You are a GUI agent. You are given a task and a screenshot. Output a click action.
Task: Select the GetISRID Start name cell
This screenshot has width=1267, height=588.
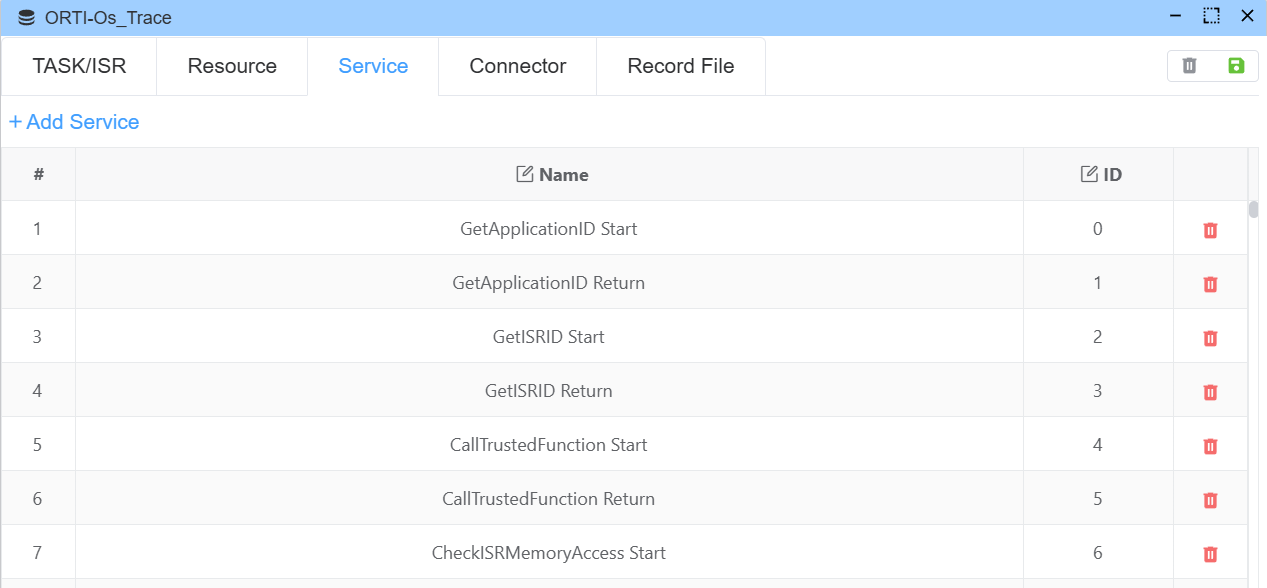pos(548,337)
